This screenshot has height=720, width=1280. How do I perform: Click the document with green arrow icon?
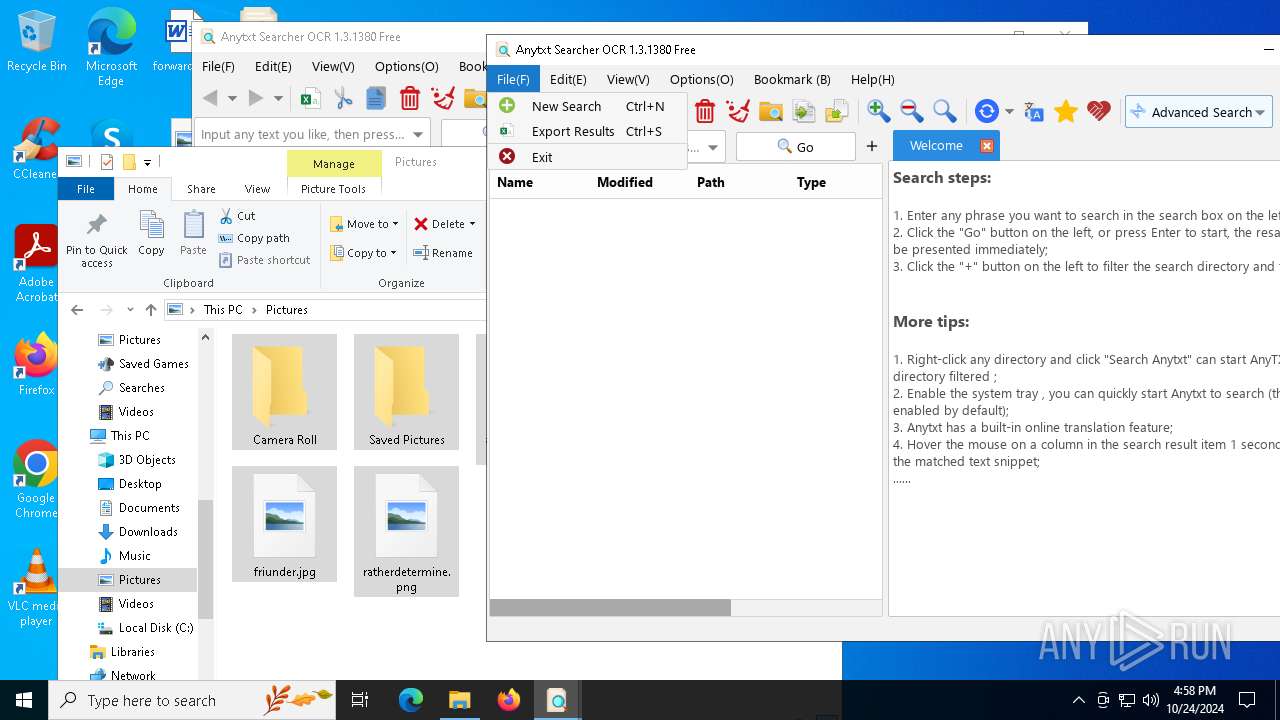[x=804, y=111]
